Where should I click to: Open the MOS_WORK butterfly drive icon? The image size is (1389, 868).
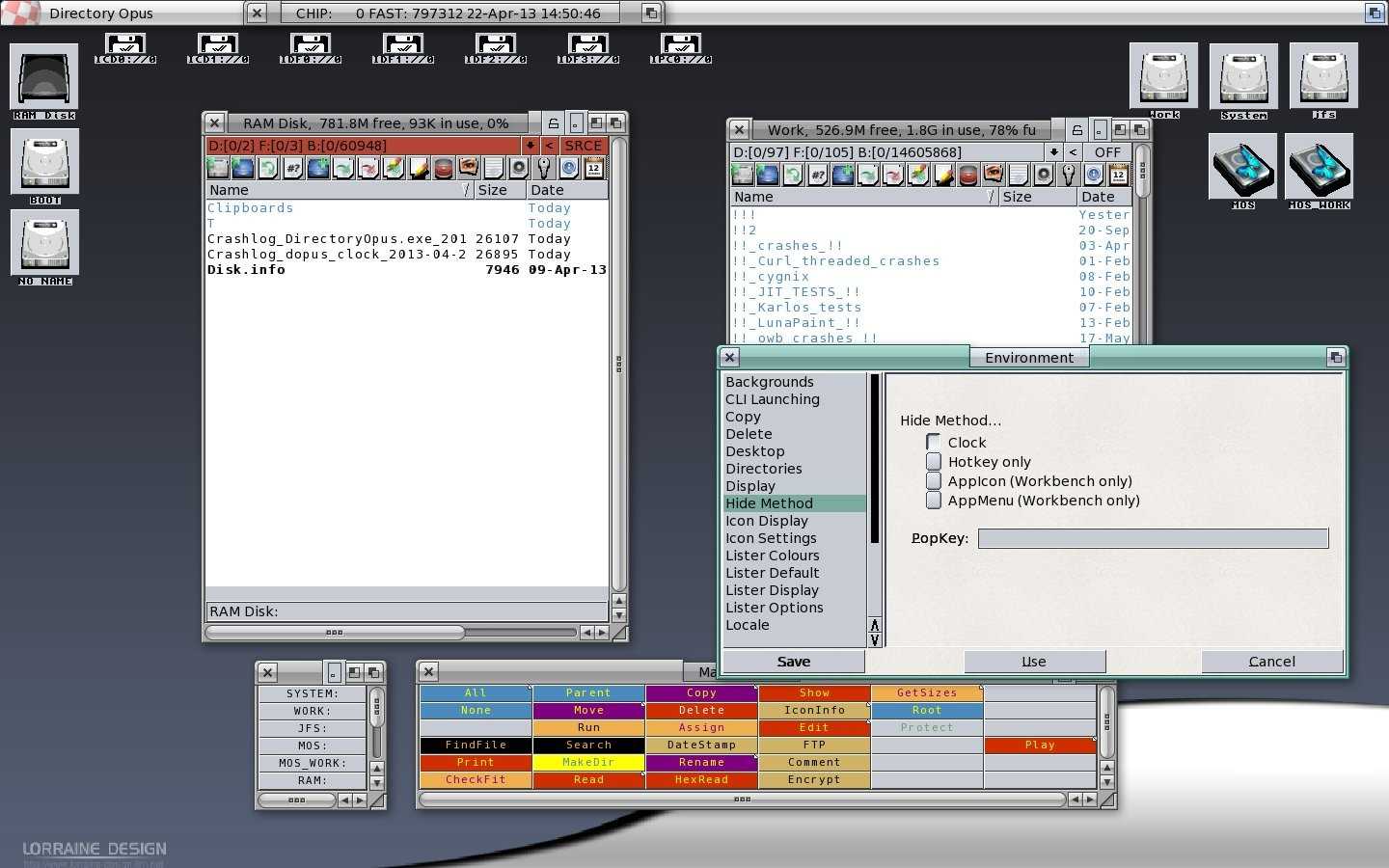click(1319, 170)
